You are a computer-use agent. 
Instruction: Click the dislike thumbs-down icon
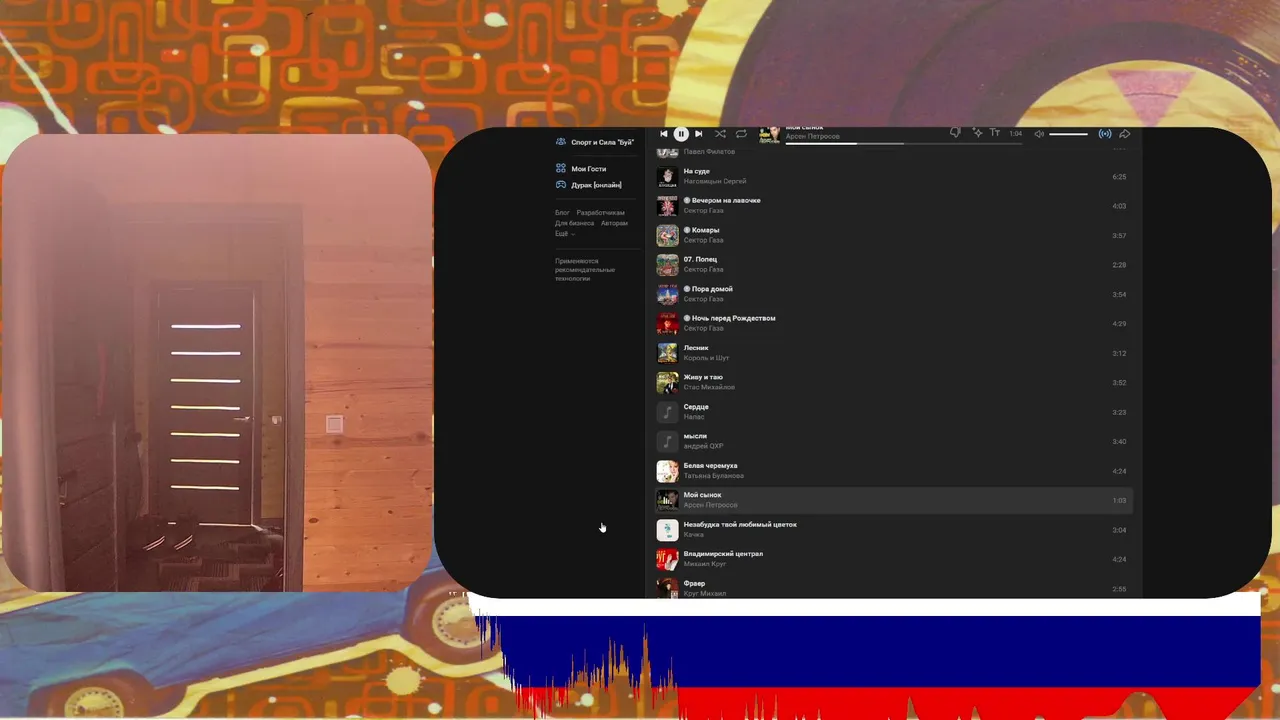pyautogui.click(x=955, y=133)
